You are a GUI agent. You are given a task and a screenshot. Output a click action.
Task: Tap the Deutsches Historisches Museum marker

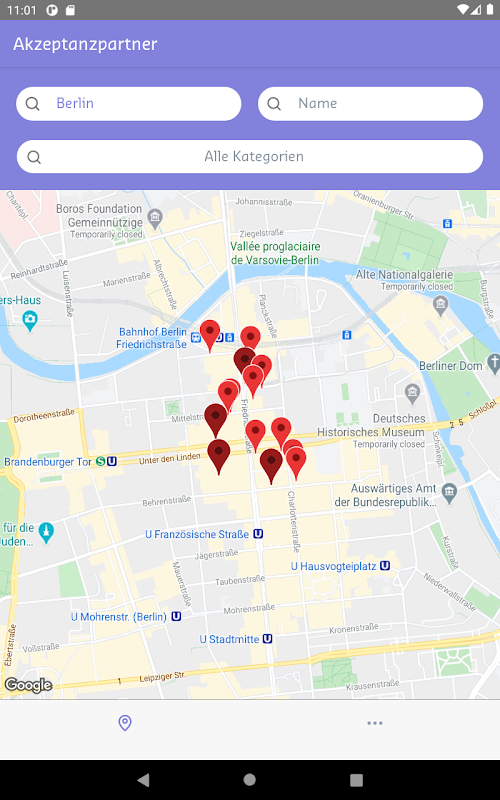click(x=412, y=393)
